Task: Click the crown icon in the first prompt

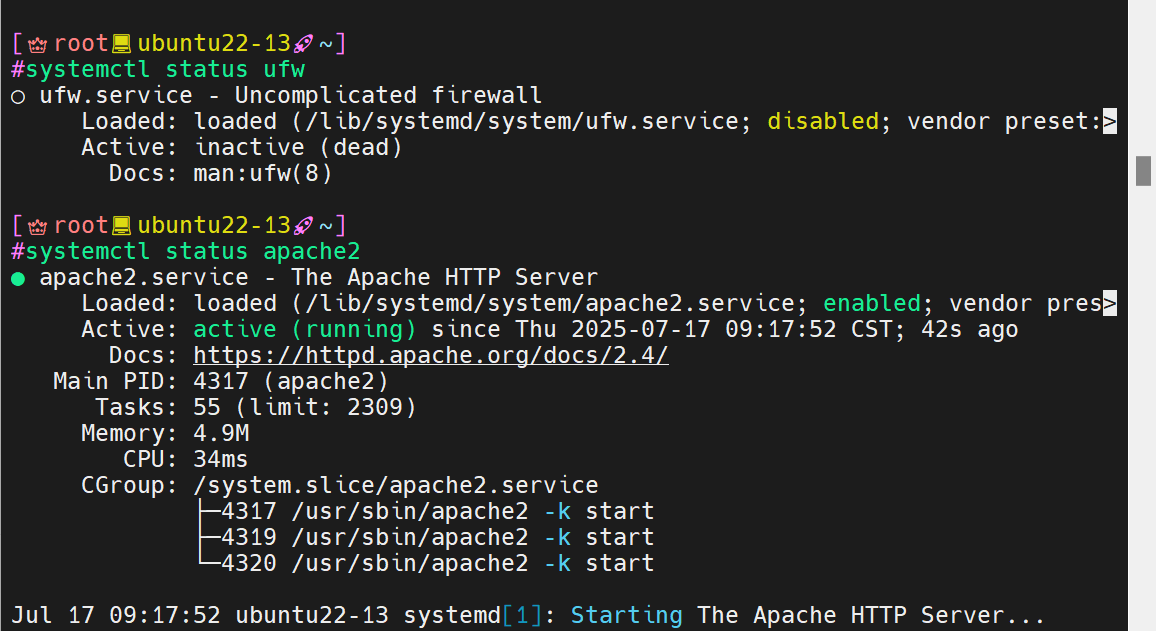Action: (38, 44)
